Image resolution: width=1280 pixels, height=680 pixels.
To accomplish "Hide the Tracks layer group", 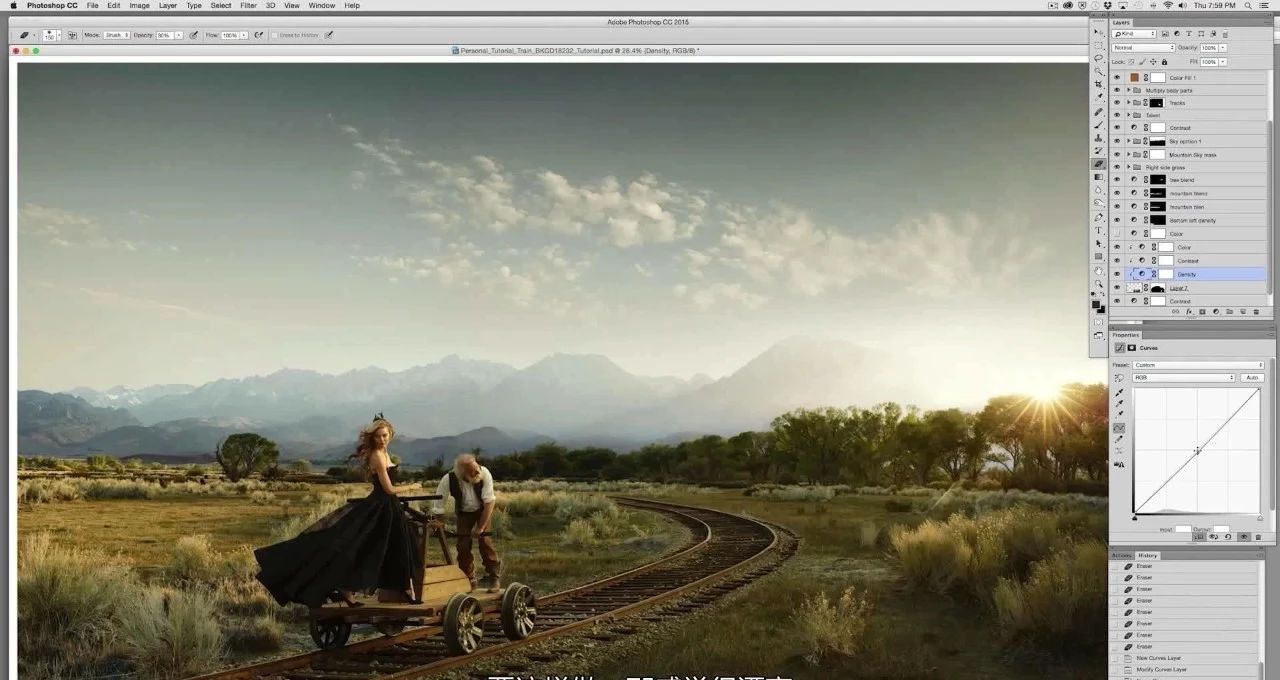I will click(1117, 103).
